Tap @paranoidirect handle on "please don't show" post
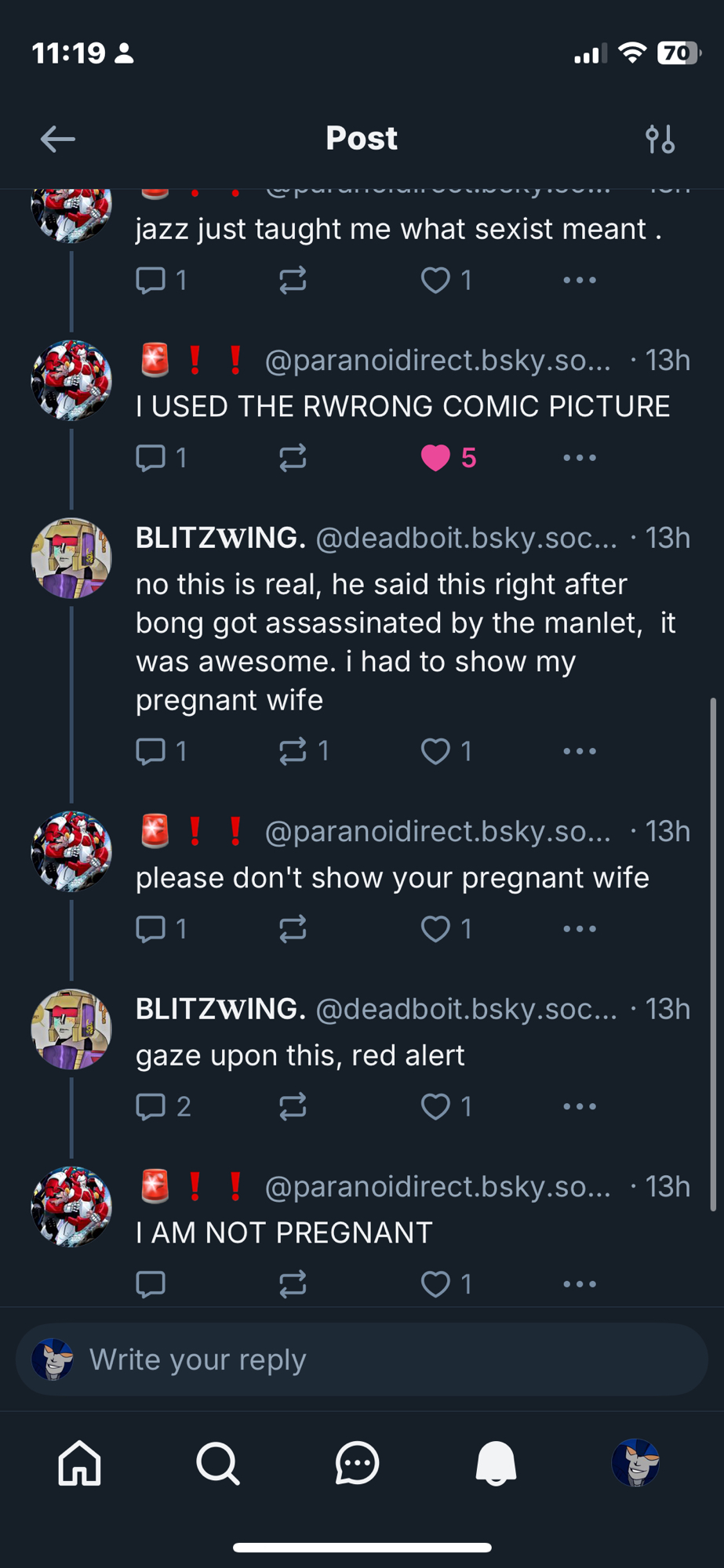 click(x=438, y=831)
